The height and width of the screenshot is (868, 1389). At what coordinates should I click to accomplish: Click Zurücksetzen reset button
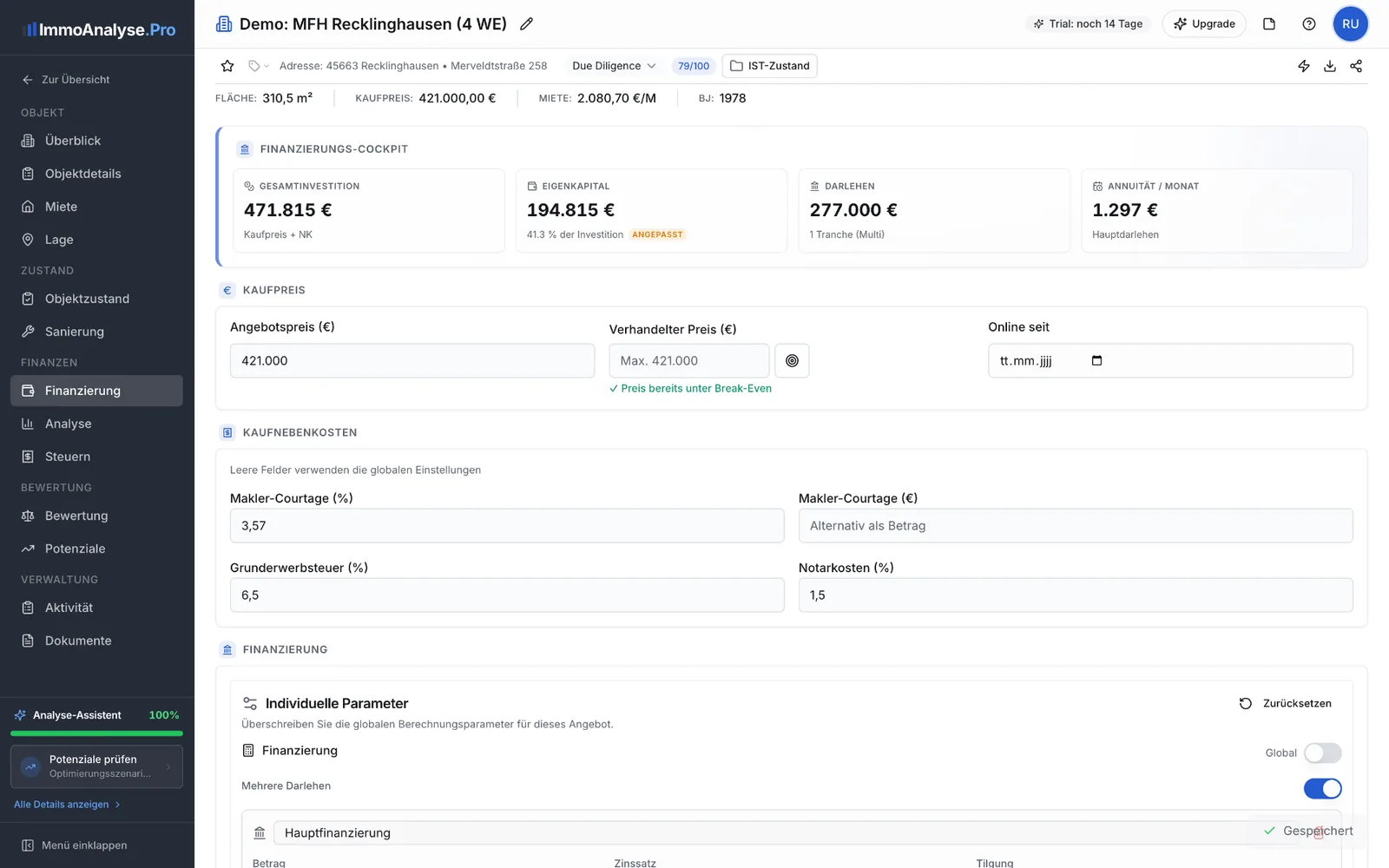1286,703
